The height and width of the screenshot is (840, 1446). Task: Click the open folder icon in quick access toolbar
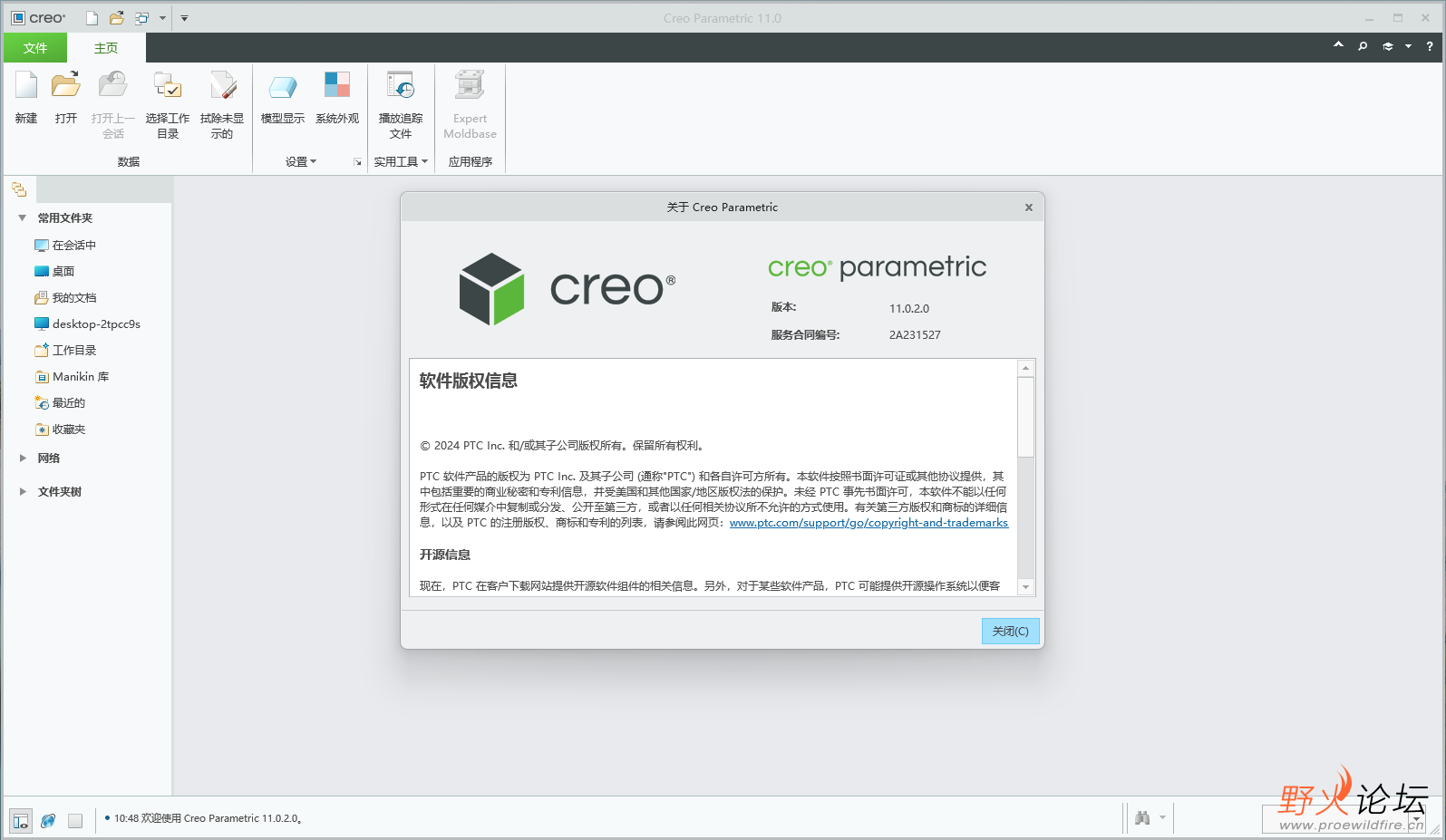point(116,18)
